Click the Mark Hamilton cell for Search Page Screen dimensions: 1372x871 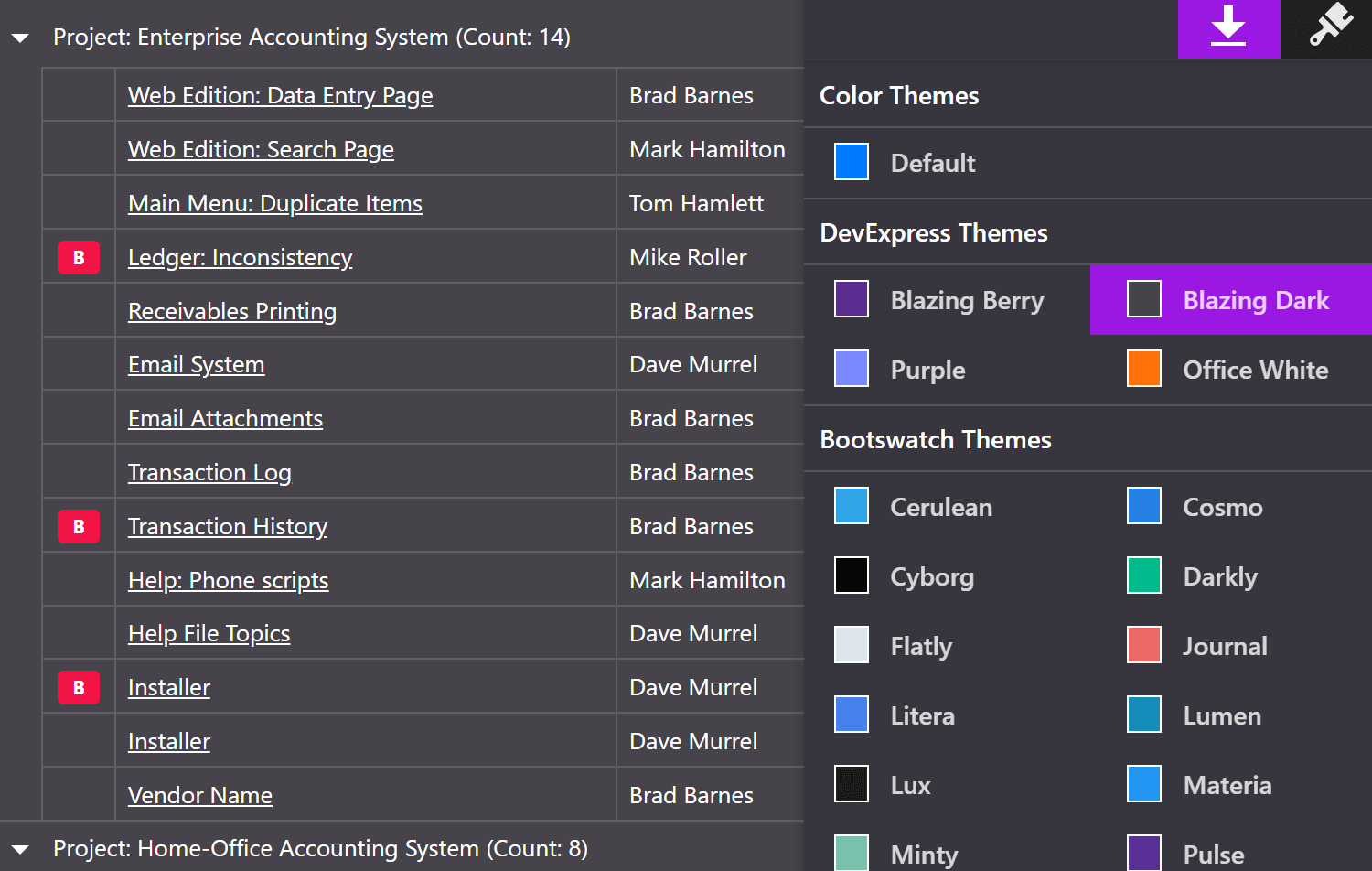click(x=707, y=150)
